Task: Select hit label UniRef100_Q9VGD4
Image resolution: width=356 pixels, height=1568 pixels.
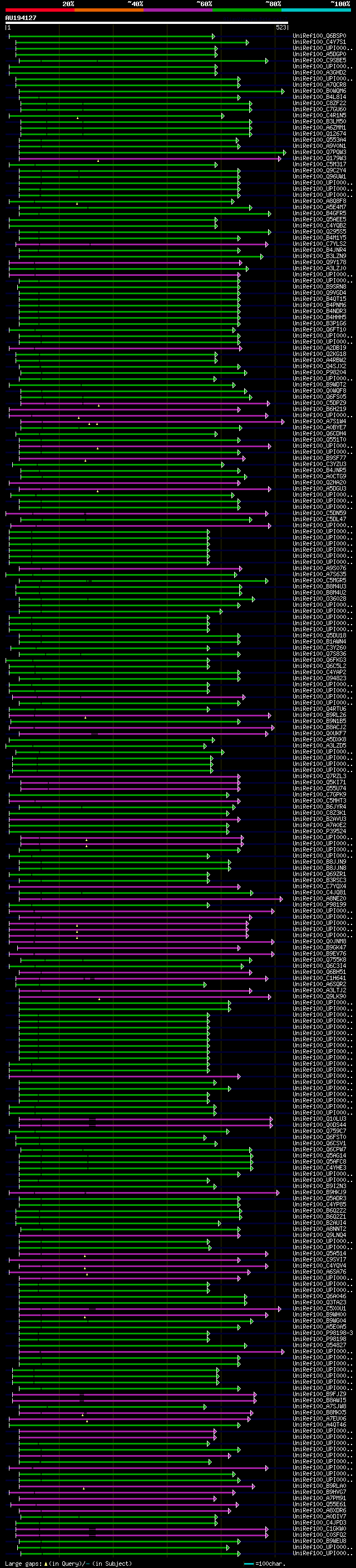Action: 319,293
